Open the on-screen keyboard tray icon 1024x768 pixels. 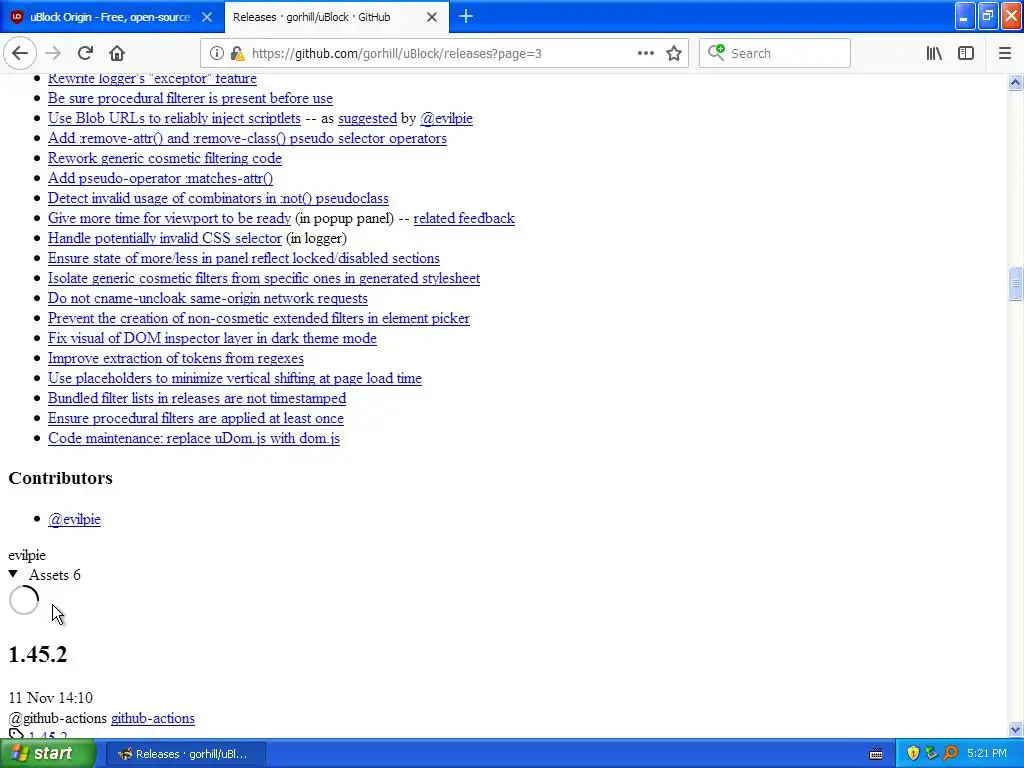(x=876, y=754)
